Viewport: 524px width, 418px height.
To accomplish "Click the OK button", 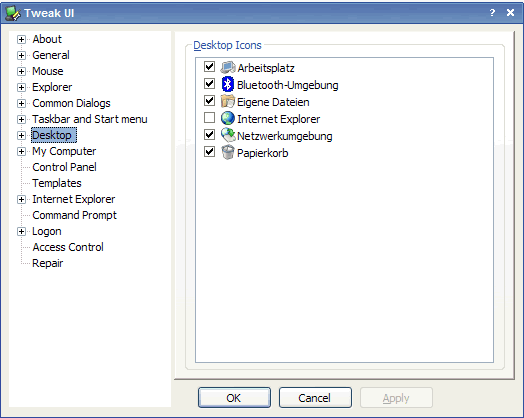I will (x=234, y=398).
